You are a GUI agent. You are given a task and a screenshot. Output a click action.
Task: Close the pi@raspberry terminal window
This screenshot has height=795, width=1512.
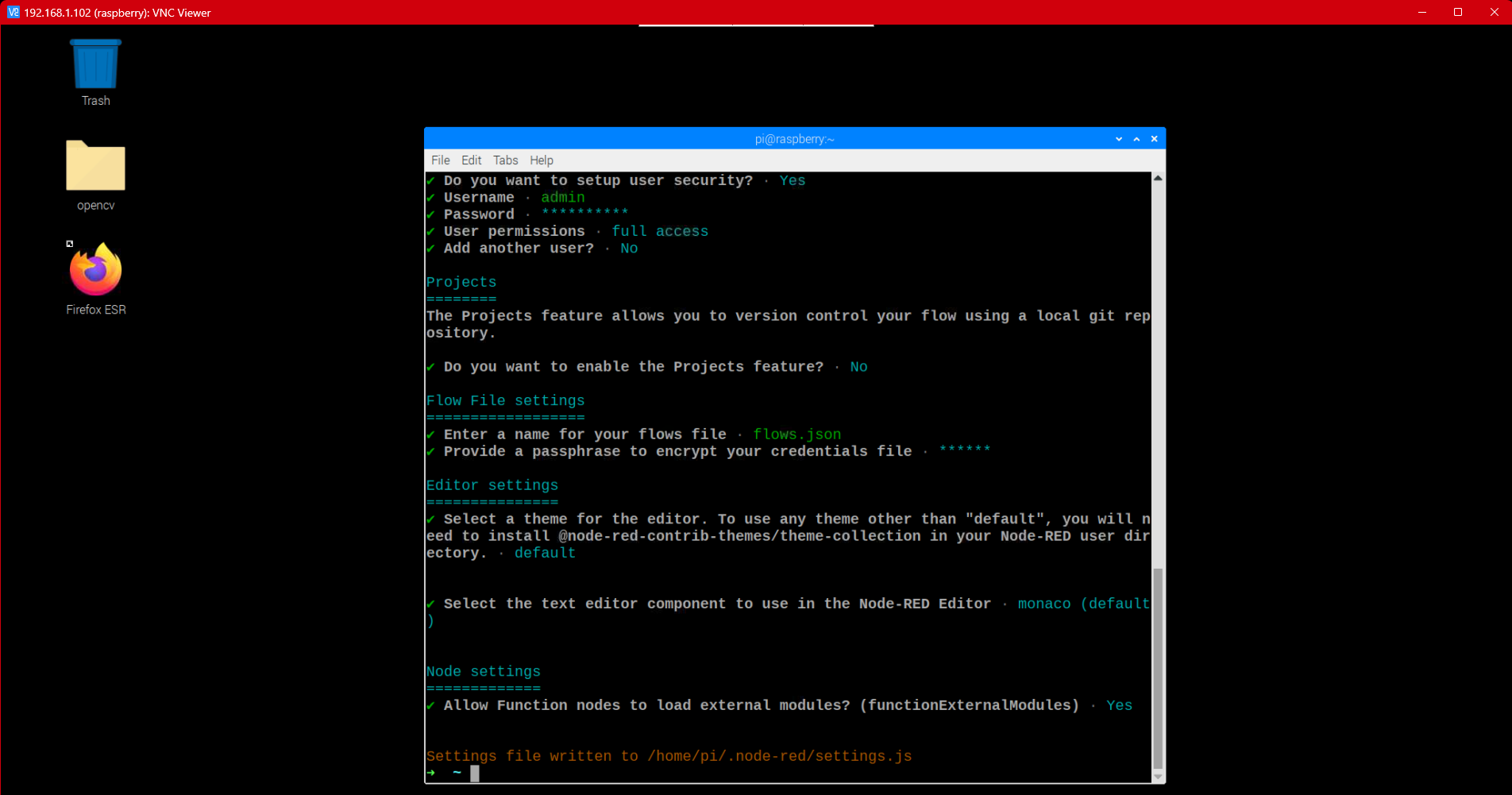[x=1154, y=139]
